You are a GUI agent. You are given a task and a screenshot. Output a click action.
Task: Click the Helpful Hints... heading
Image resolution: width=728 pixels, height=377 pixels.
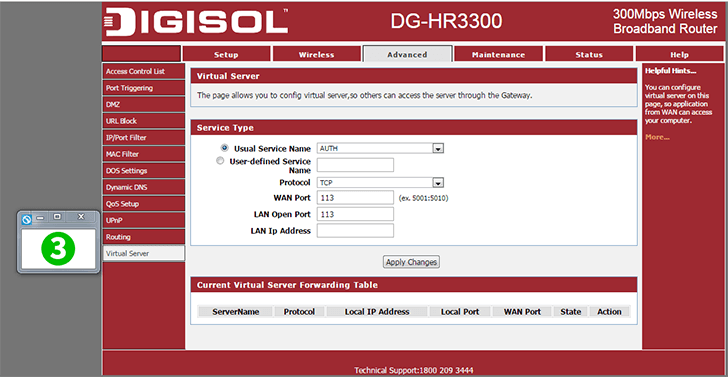click(671, 71)
